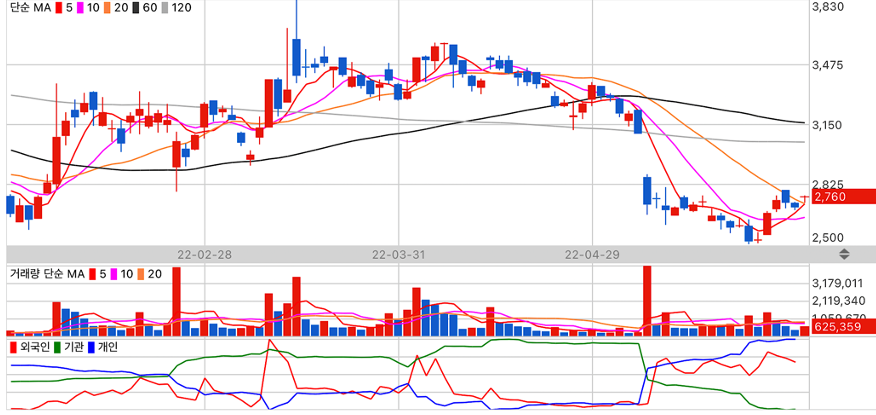This screenshot has height=415, width=876.
Task: Click the 22-04-29 date label
Action: click(592, 254)
